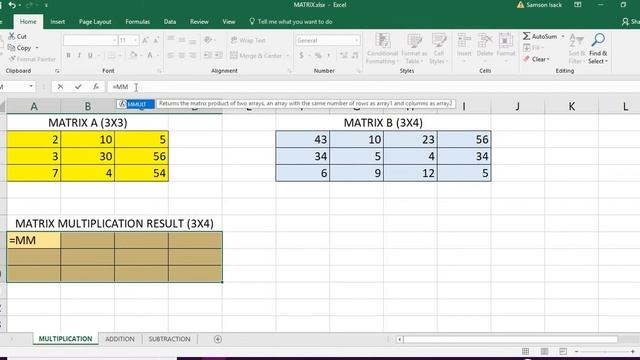Open the General number format dropdown
Viewport: 640px width, 360px height.
tap(356, 40)
